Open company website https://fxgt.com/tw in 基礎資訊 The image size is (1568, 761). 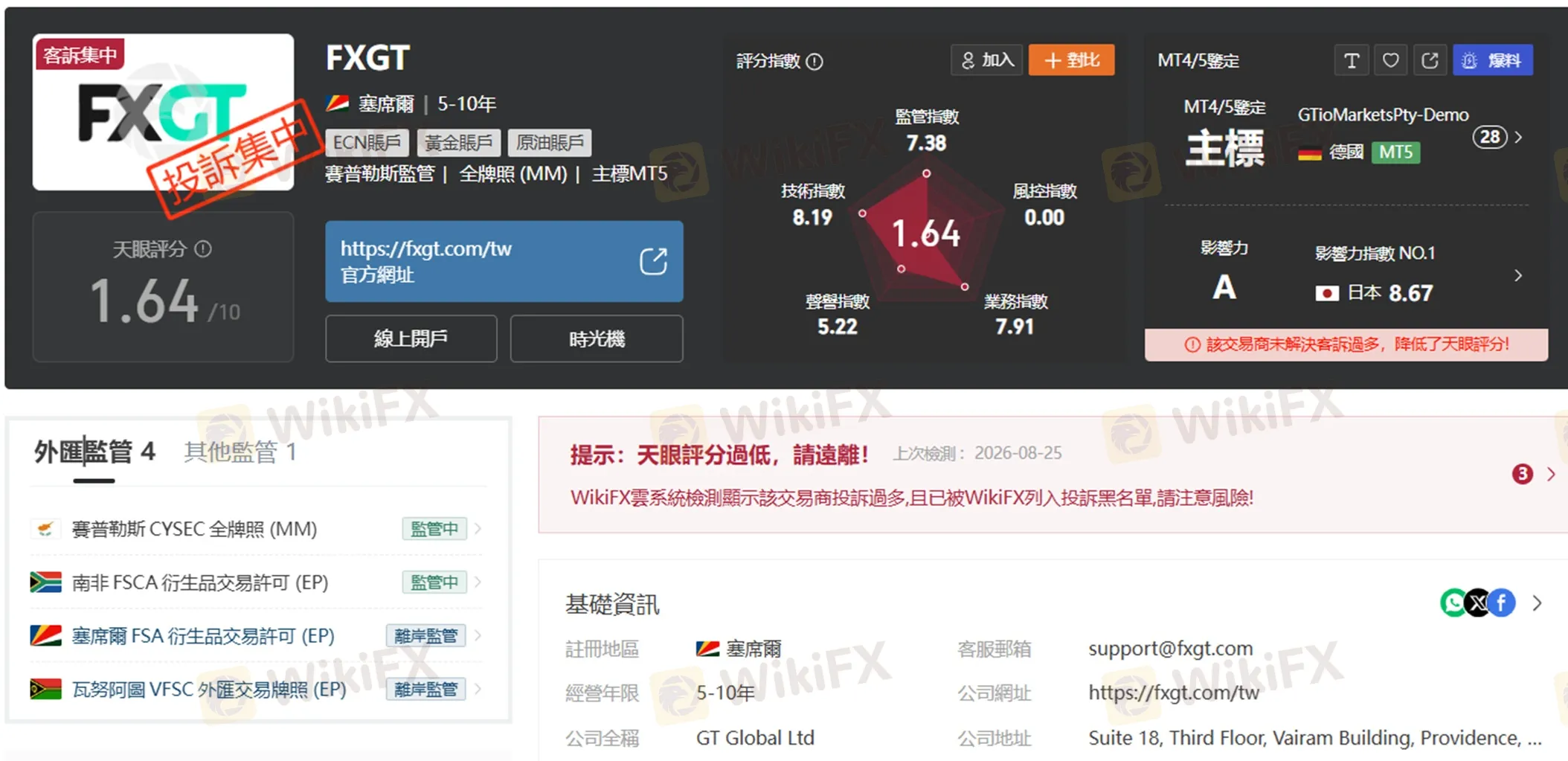pyautogui.click(x=1174, y=693)
